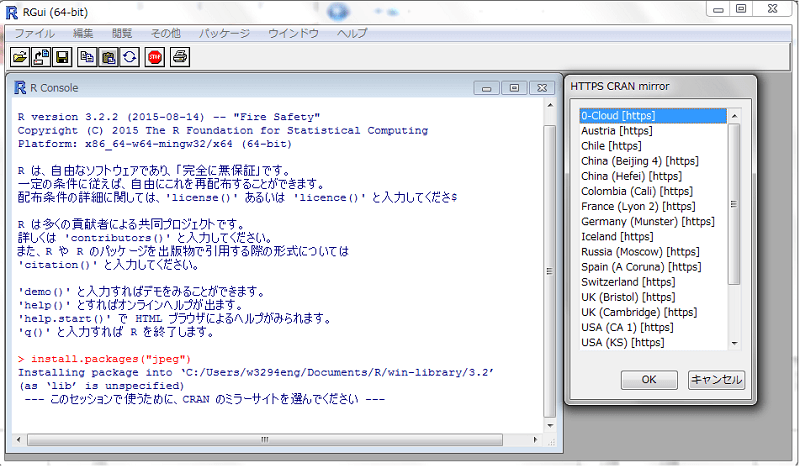
Task: Click R Console horizontal scroll-left arrow
Action: pyautogui.click(x=19, y=439)
